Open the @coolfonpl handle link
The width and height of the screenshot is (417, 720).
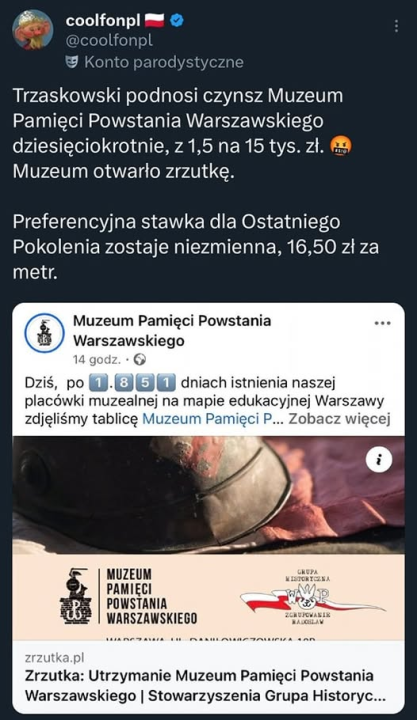coord(109,41)
